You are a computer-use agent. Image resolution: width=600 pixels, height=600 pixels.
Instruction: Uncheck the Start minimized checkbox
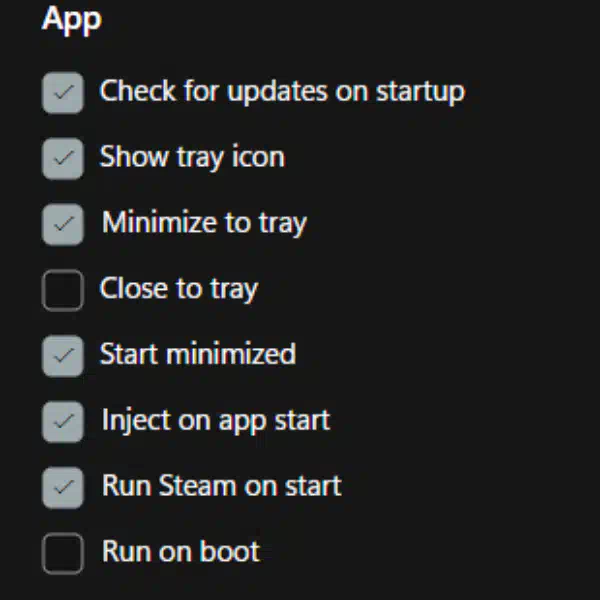[x=63, y=356]
